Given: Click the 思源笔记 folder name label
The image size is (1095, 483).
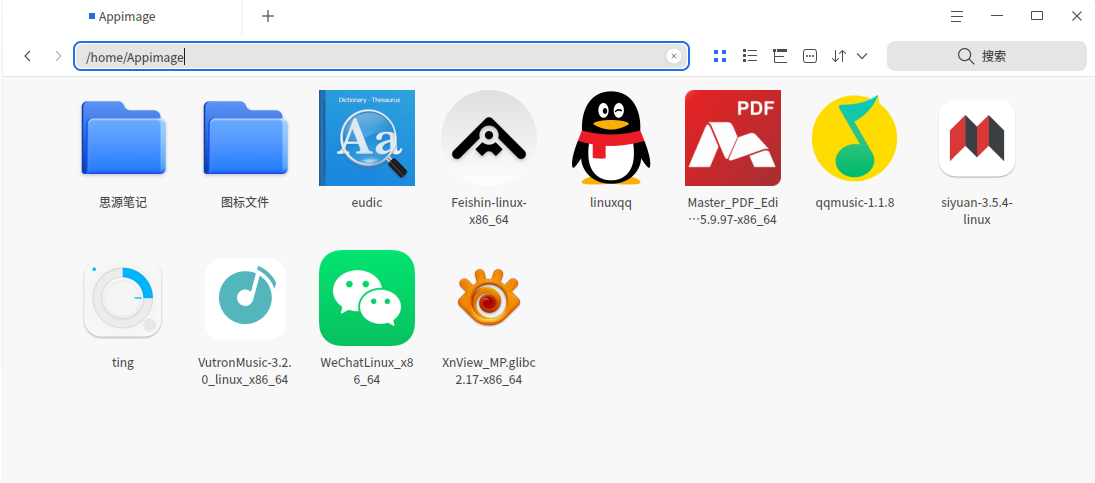Looking at the screenshot, I should tap(123, 203).
